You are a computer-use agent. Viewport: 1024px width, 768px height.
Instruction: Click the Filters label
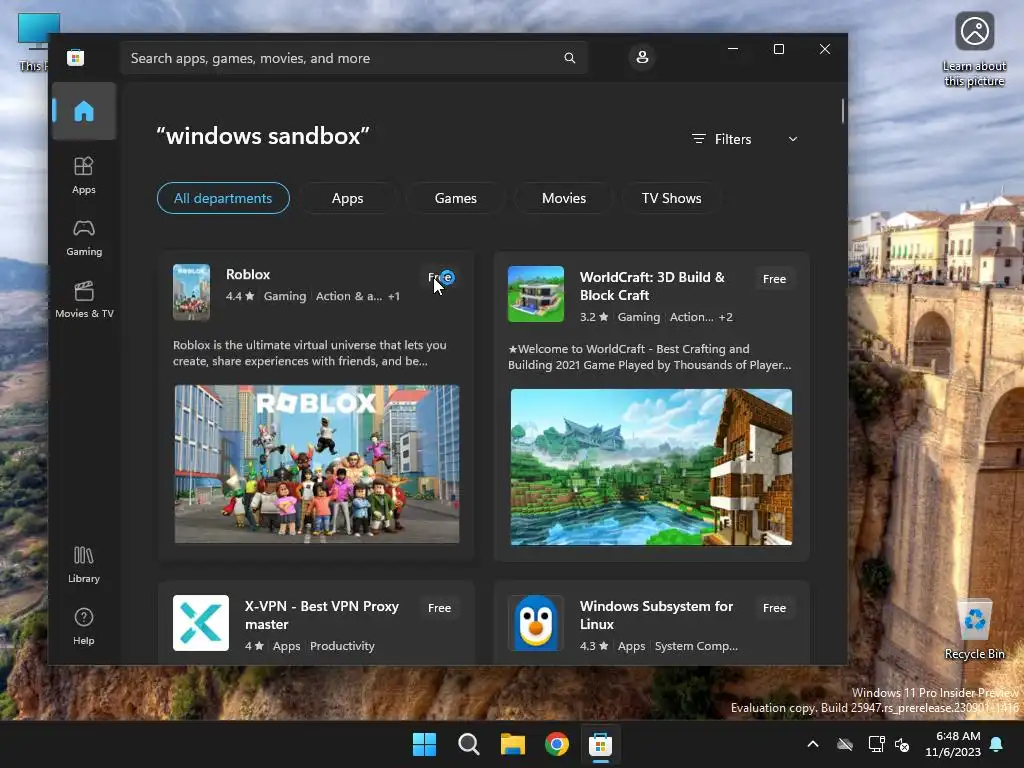[x=733, y=139]
